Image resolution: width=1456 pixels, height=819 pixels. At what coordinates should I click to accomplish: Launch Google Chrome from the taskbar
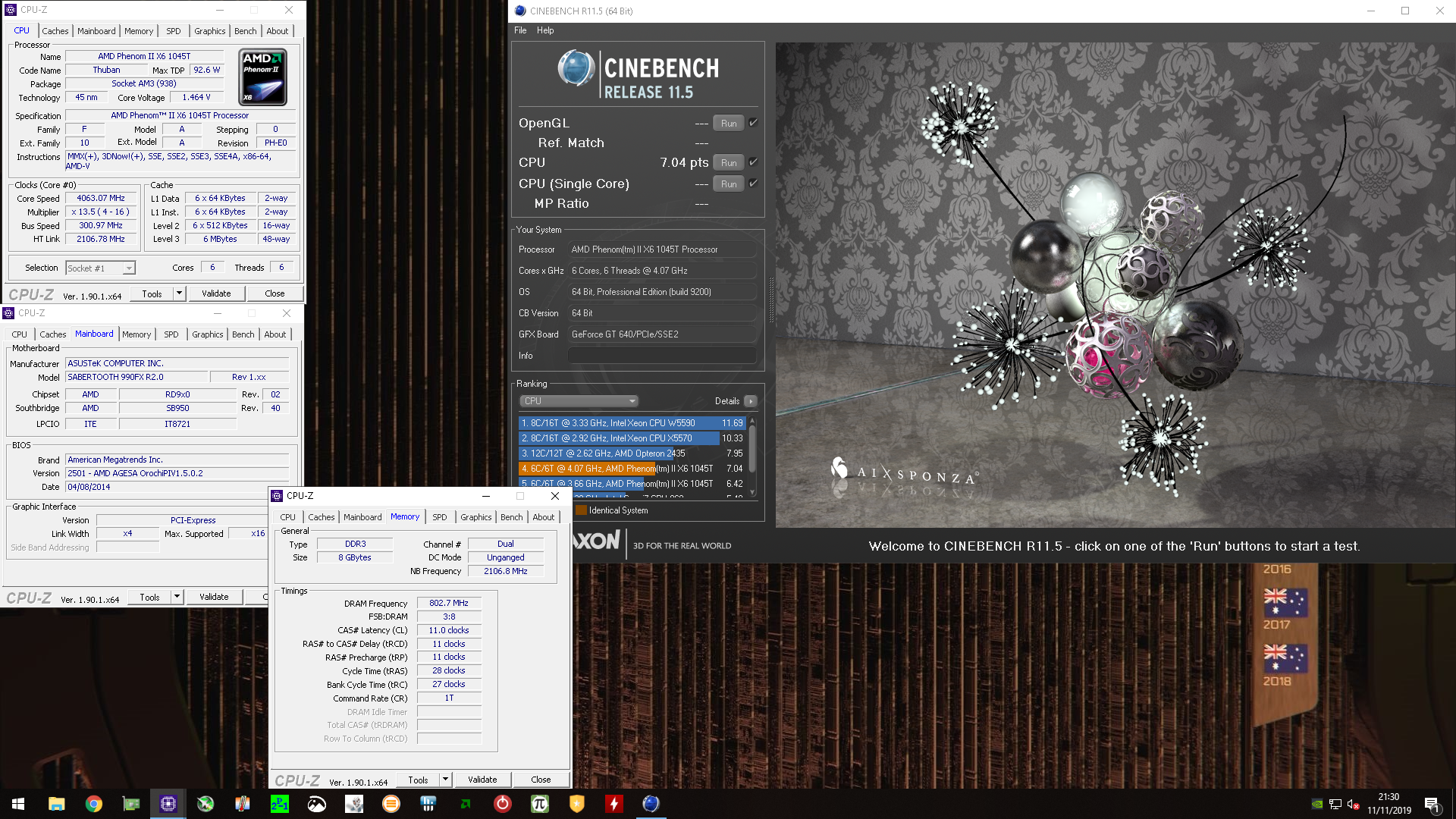93,804
